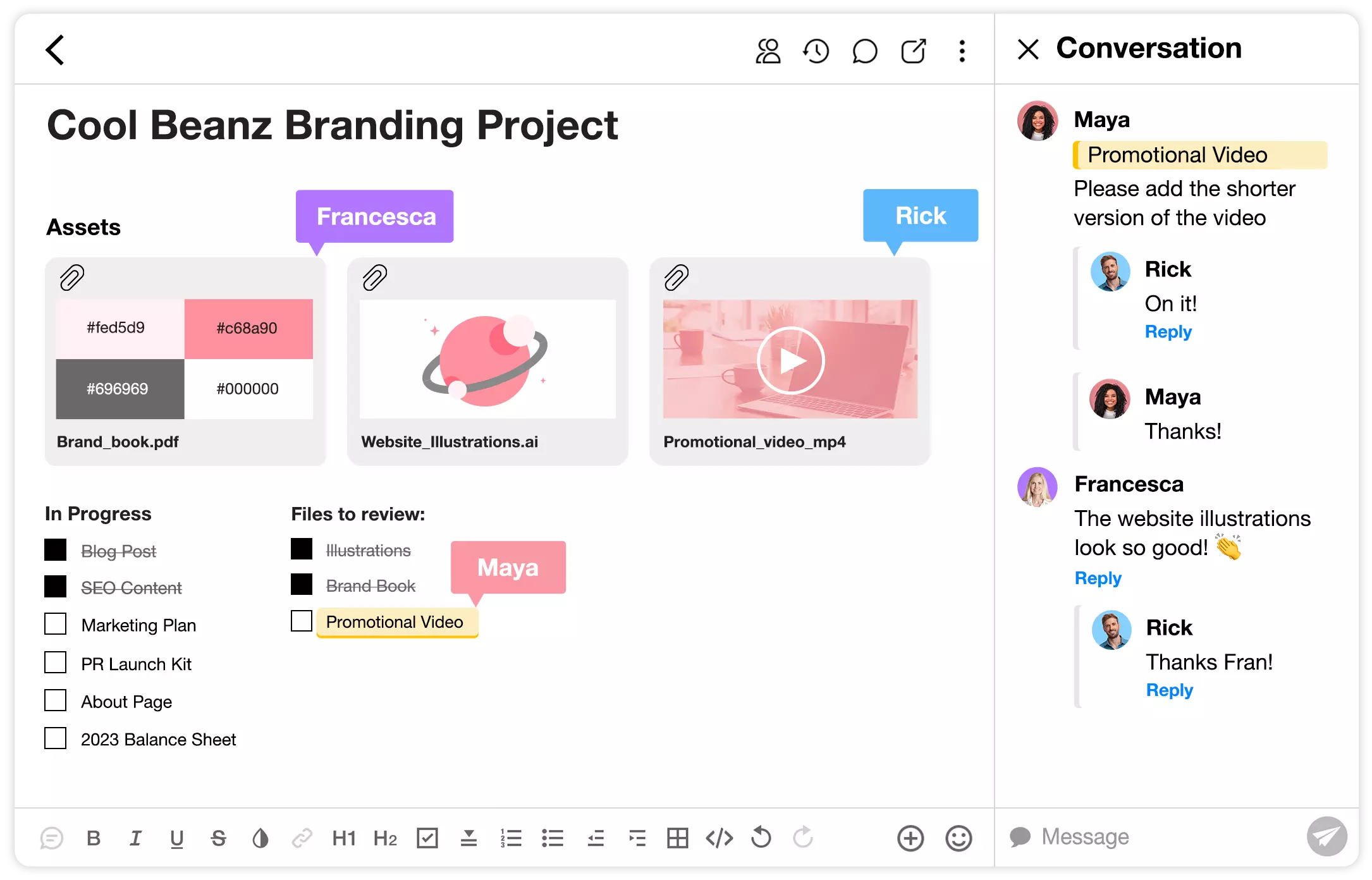The width and height of the screenshot is (1372, 880).
Task: Click the plus insert button
Action: (910, 838)
